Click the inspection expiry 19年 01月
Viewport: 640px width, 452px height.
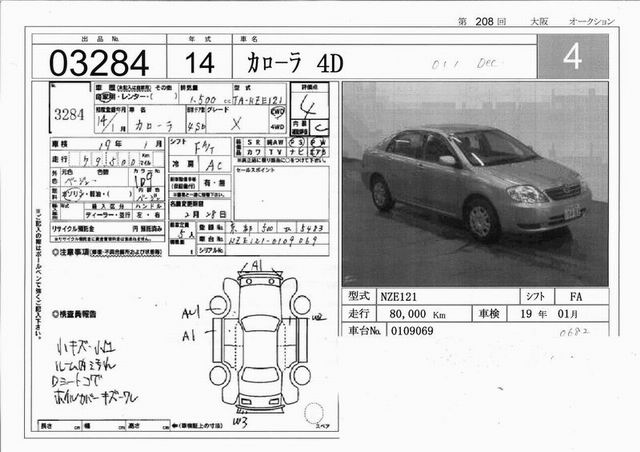[x=549, y=314]
